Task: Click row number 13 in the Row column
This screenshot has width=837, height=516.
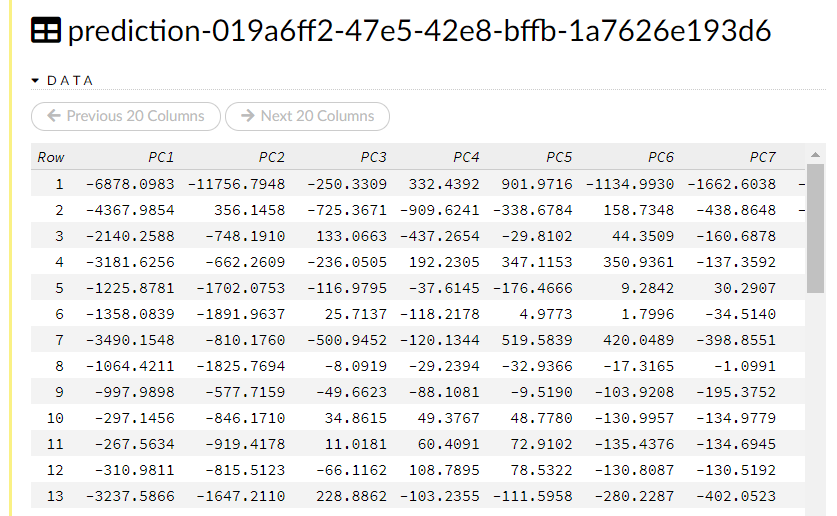Action: tap(55, 496)
